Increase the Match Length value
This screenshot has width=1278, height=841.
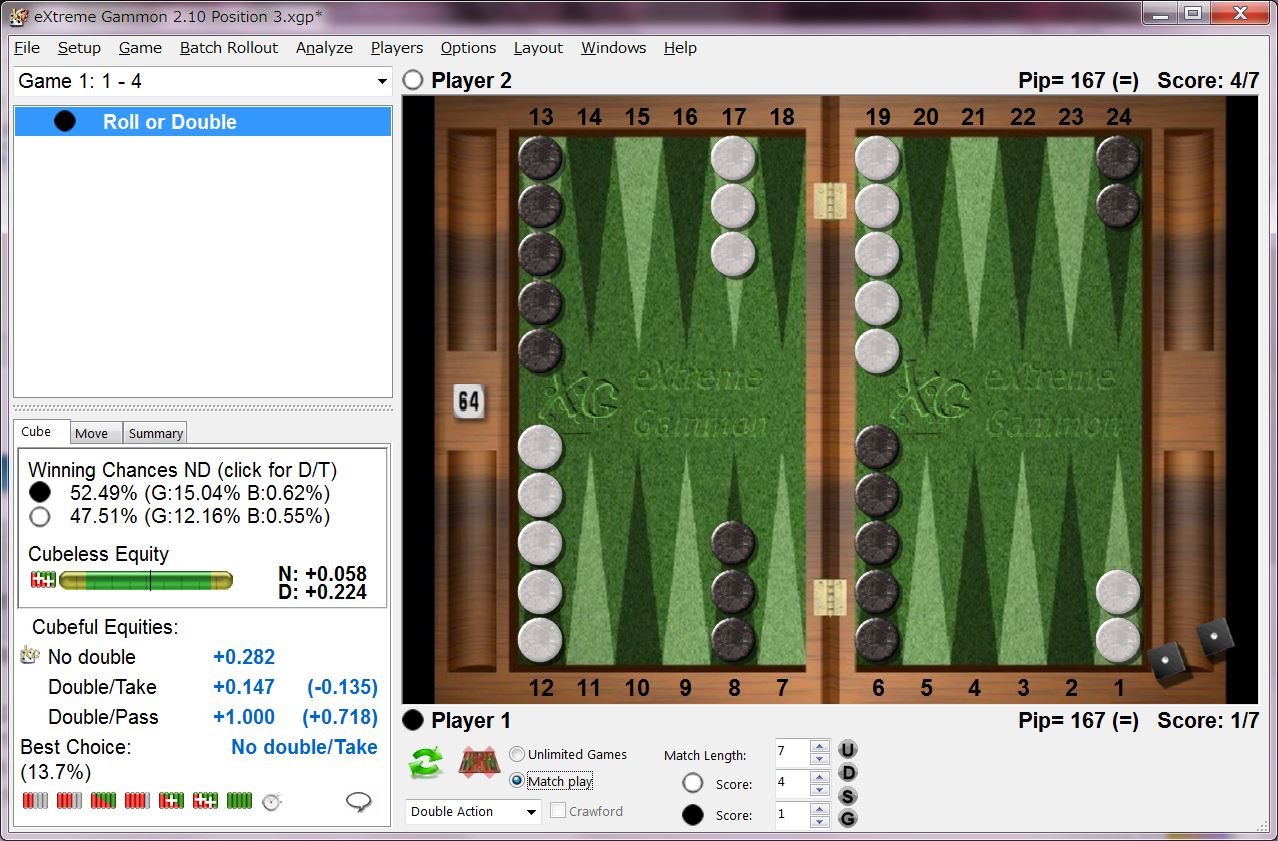tap(819, 746)
